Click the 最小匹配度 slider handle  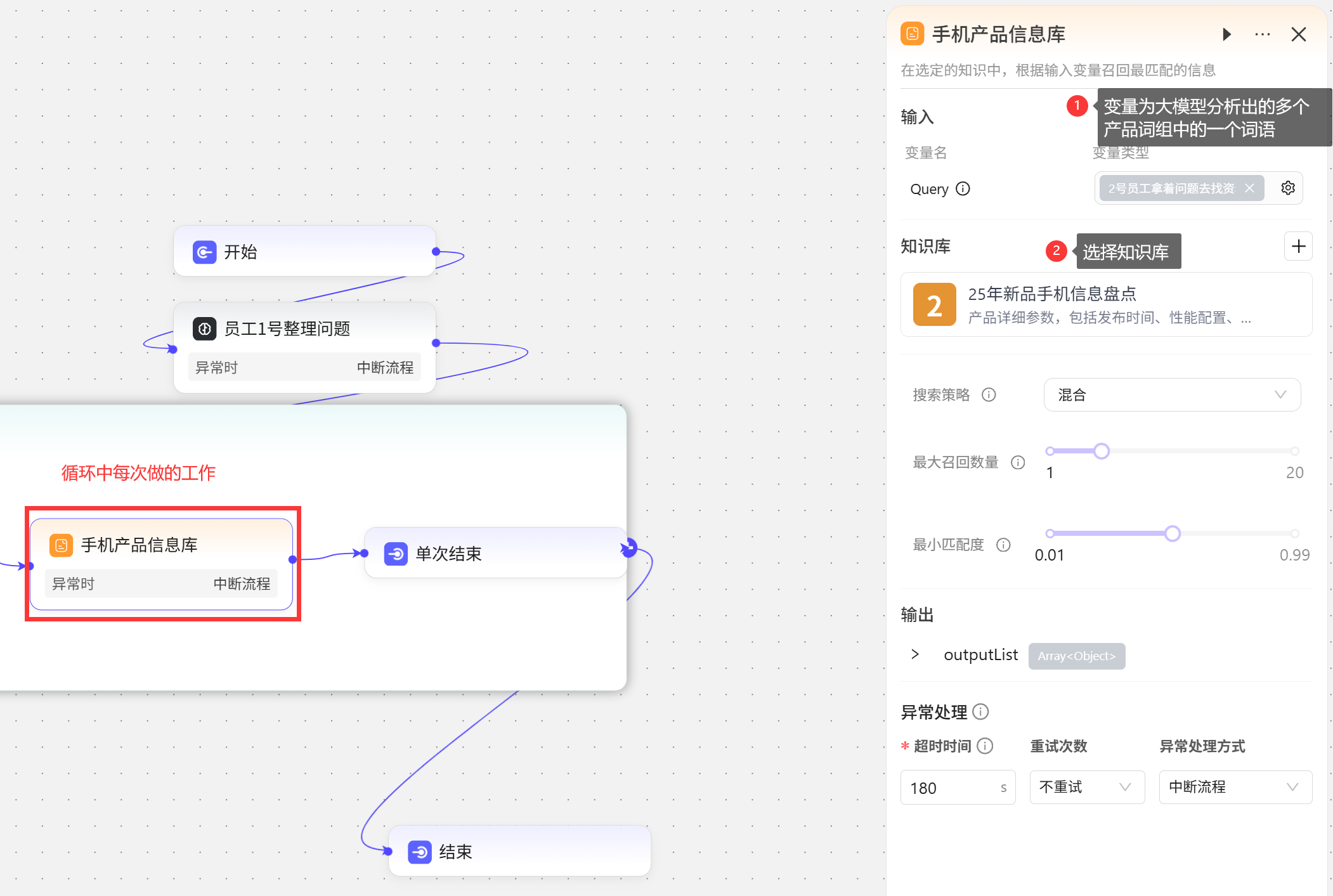coord(1173,533)
